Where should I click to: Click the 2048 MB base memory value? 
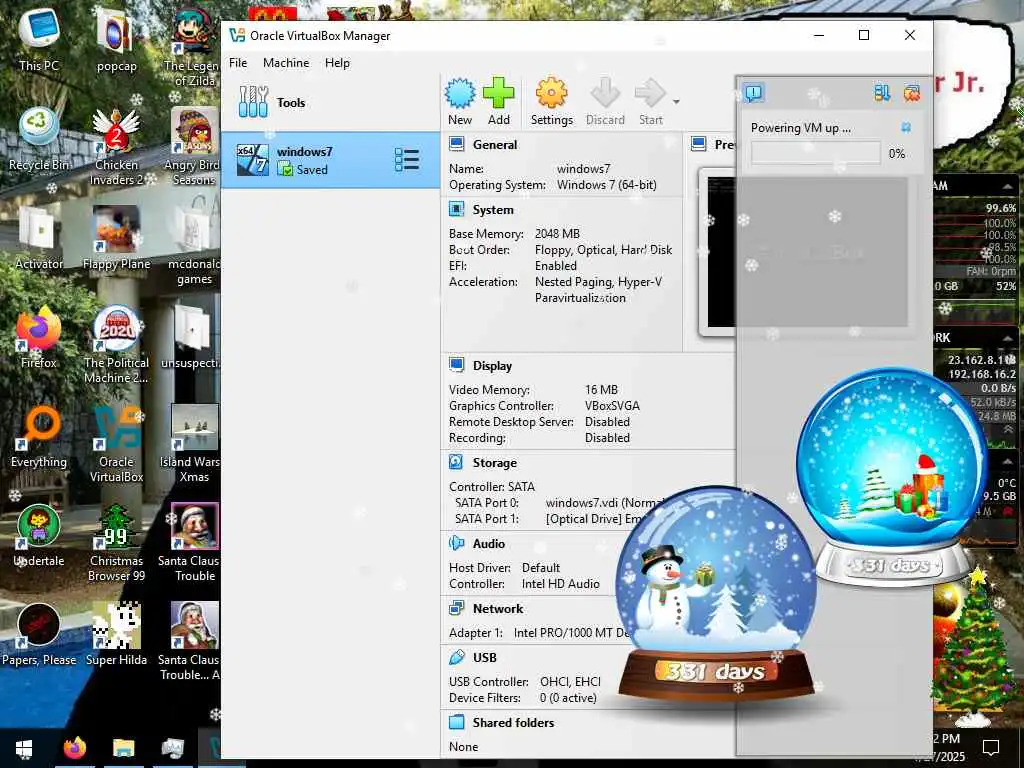coord(557,234)
